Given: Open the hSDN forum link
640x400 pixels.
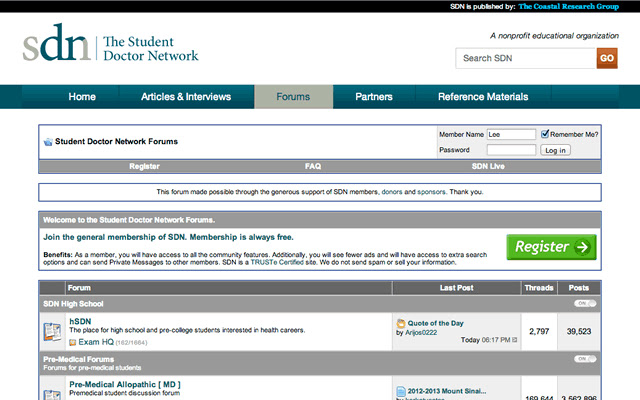Looking at the screenshot, I should point(80,322).
